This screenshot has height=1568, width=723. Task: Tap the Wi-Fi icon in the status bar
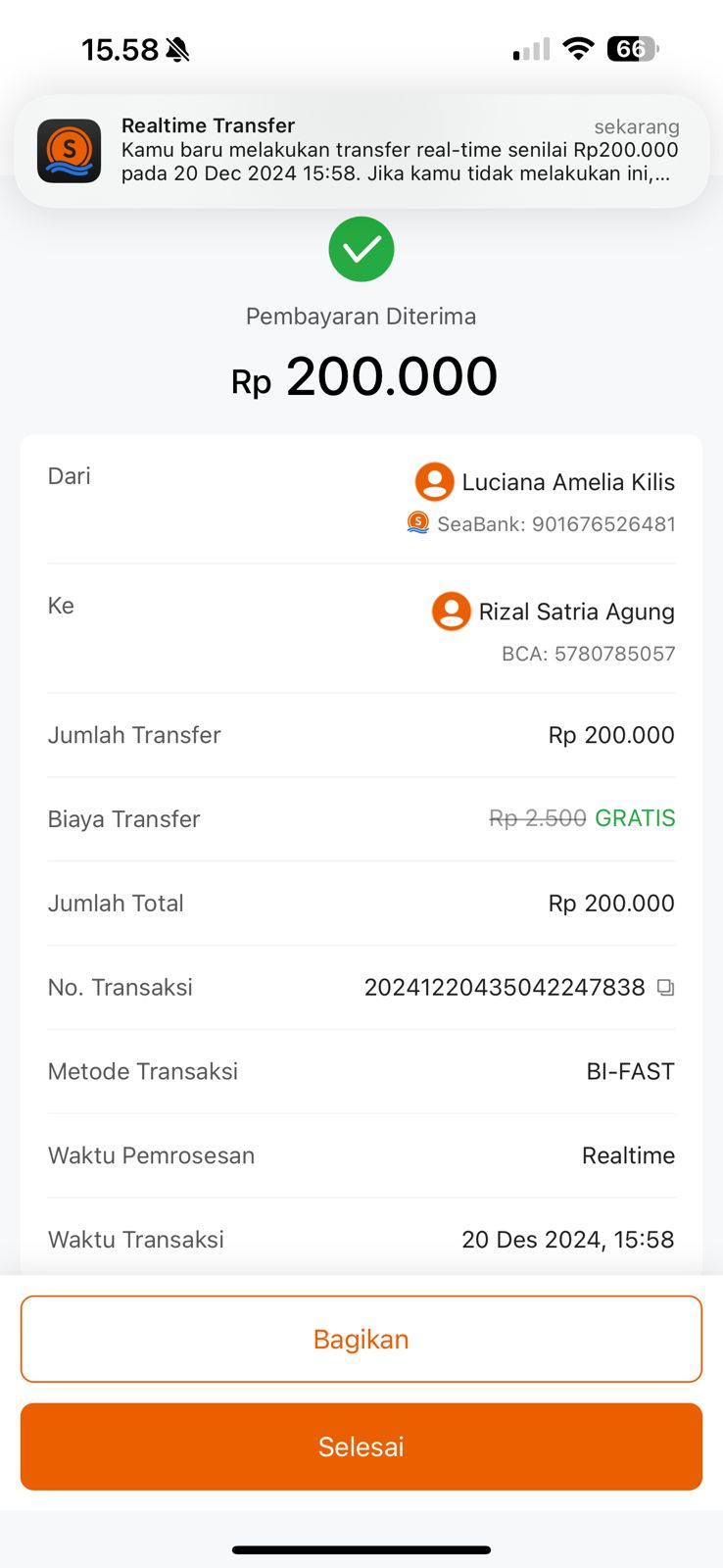coord(578,49)
